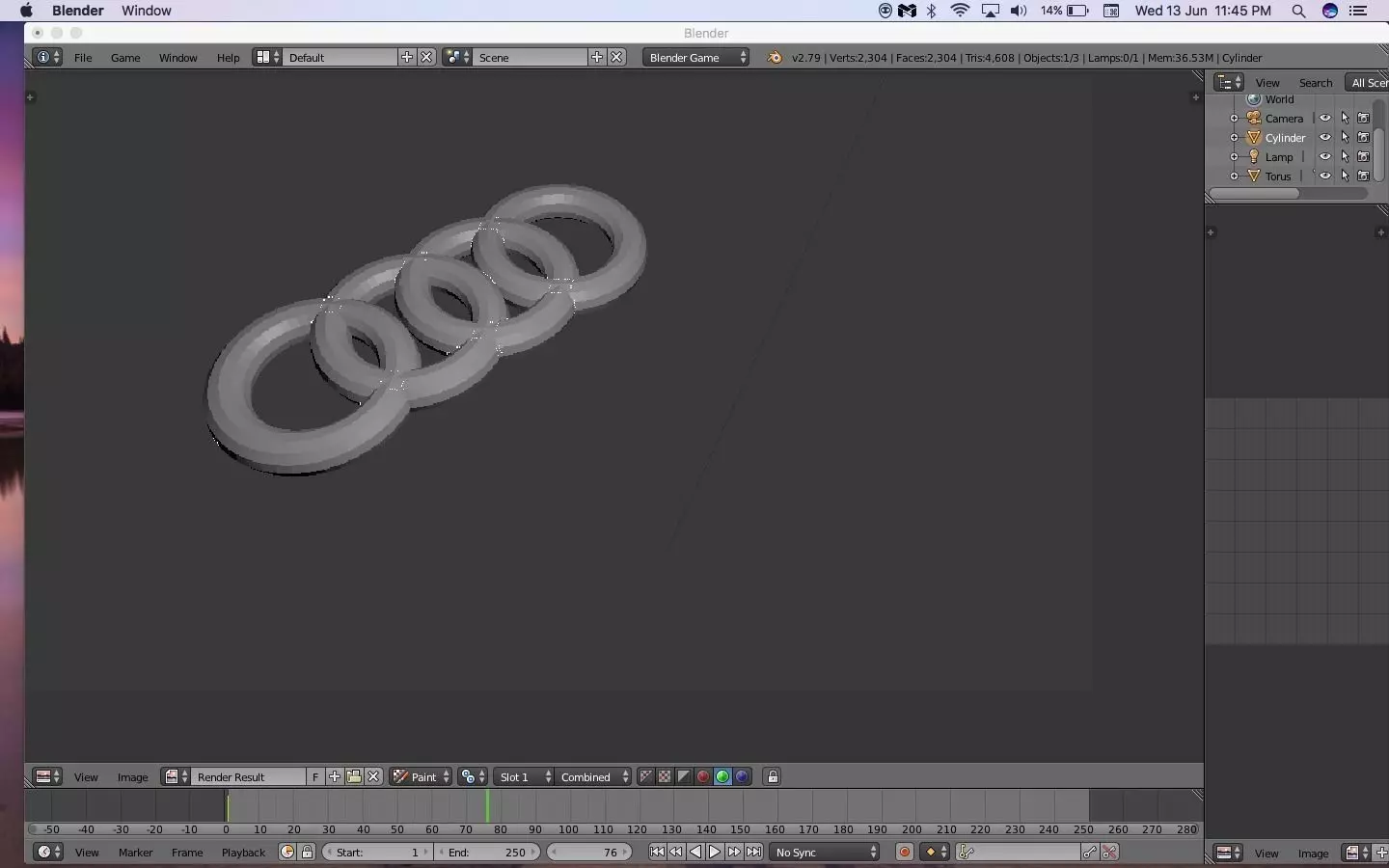Click the World globe icon in outliner
1389x868 pixels.
pyautogui.click(x=1254, y=99)
